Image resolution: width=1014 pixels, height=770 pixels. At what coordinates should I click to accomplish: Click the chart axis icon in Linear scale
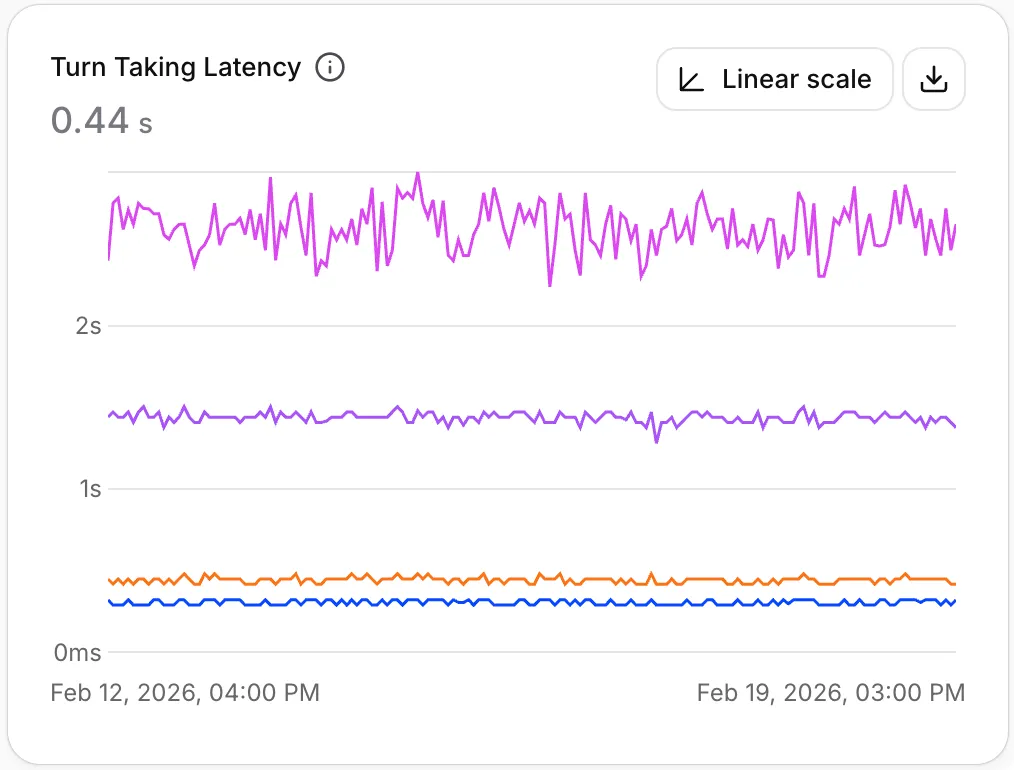point(691,80)
